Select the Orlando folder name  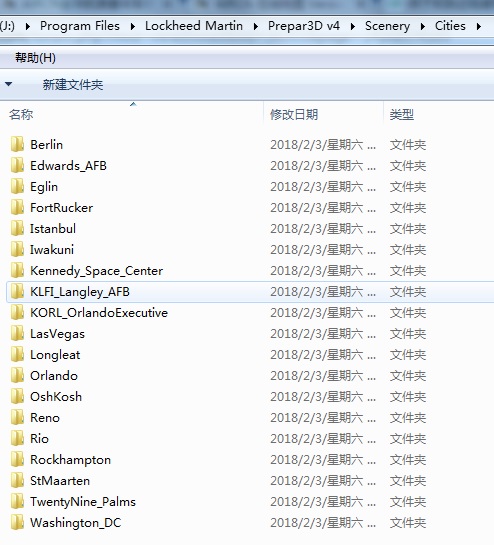[x=54, y=376]
